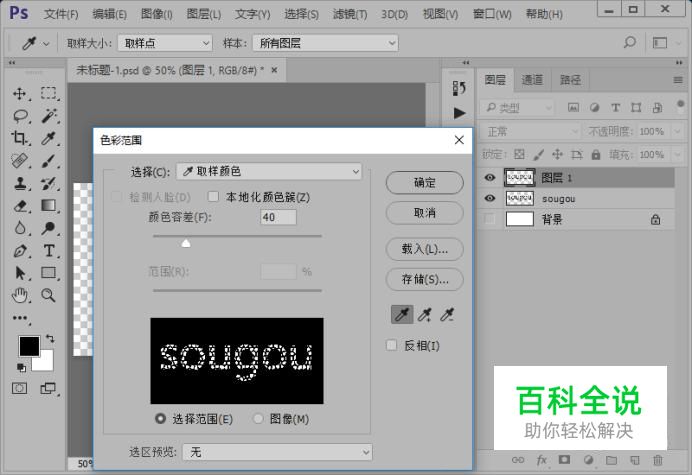Select the Healing Brush tool
692x475 pixels.
click(19, 161)
